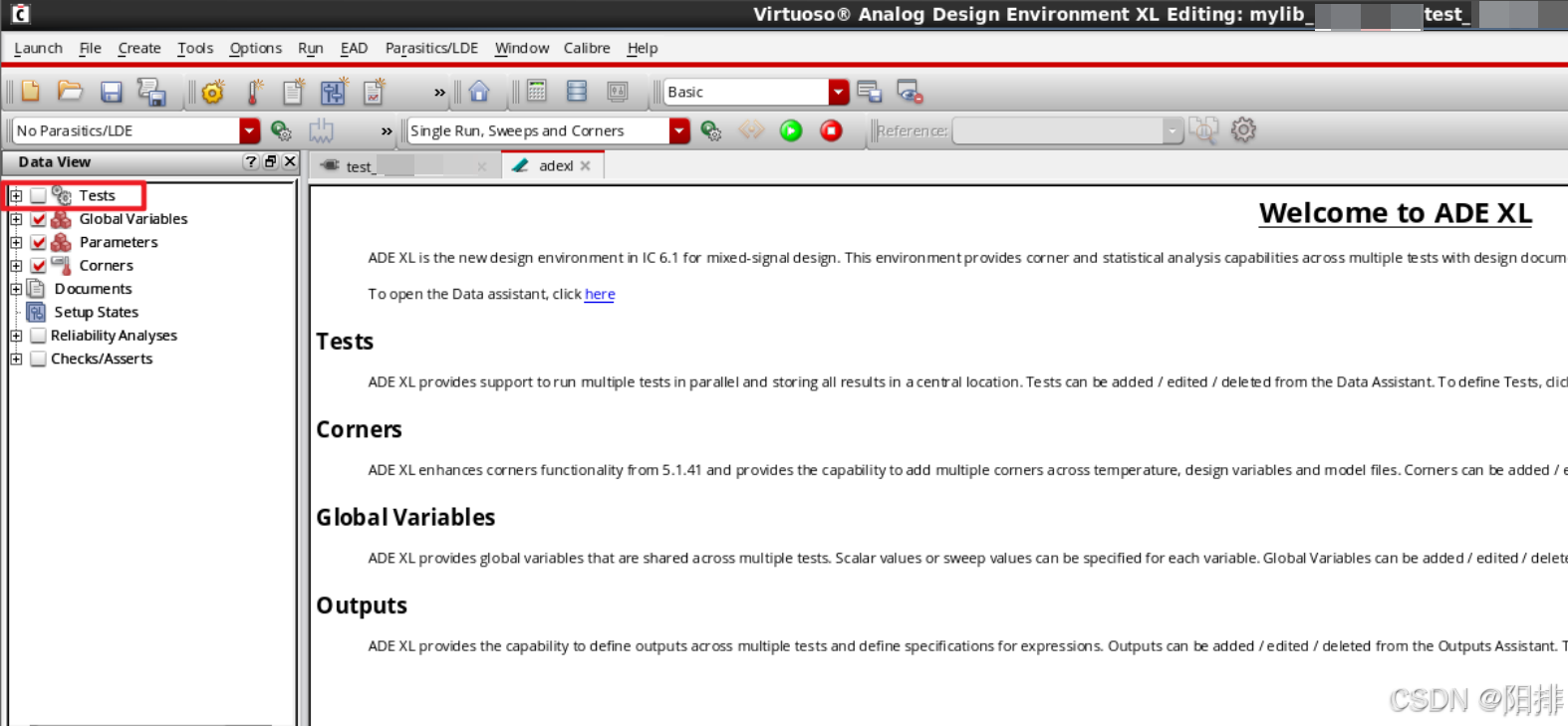Open run options gear beside Single Run dropdown

click(x=711, y=130)
